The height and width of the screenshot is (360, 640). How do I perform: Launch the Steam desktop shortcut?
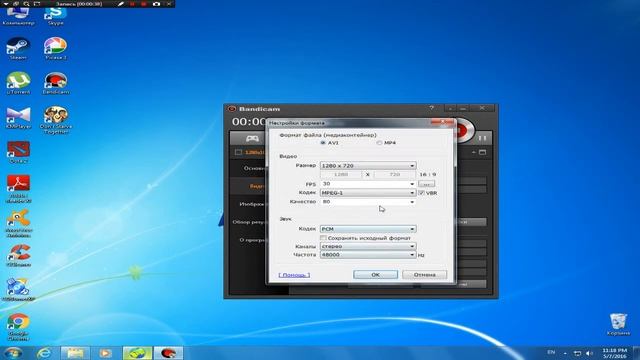pyautogui.click(x=18, y=49)
